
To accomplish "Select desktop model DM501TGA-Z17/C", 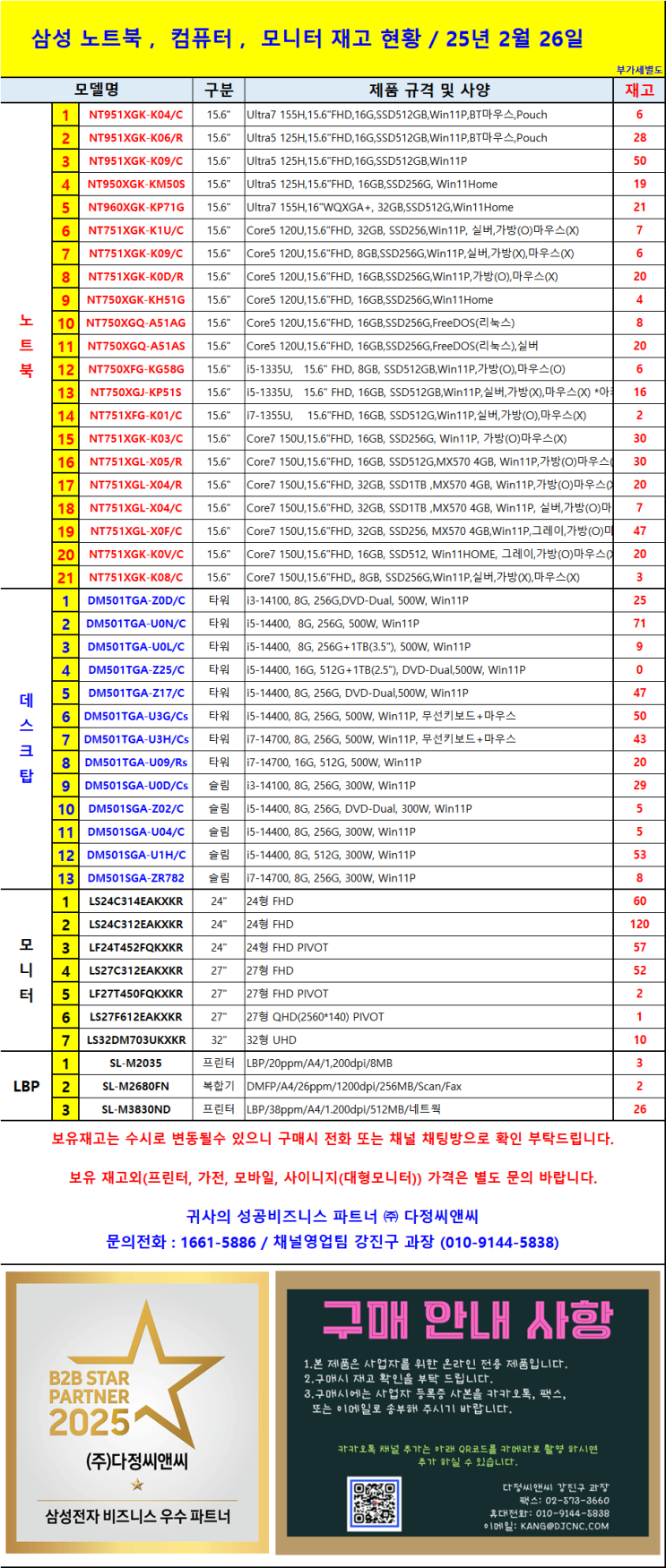I will click(x=135, y=694).
